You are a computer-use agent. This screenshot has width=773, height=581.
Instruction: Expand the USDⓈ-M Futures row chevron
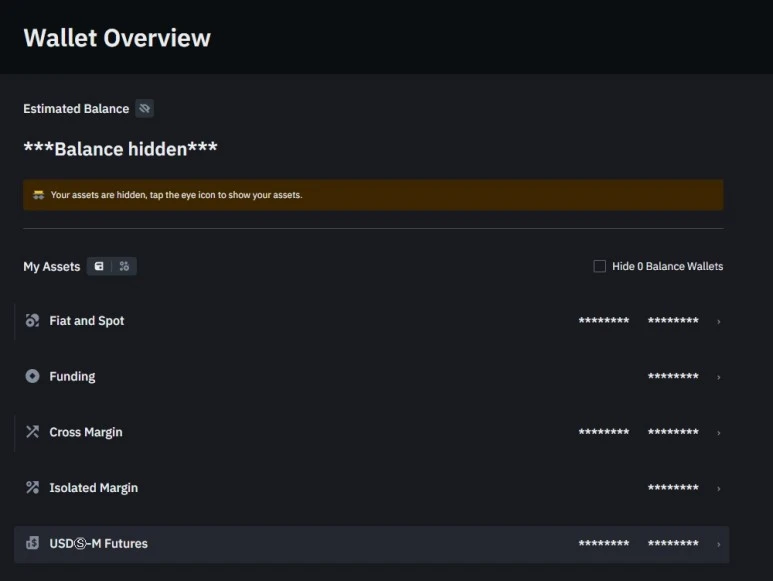tap(719, 544)
